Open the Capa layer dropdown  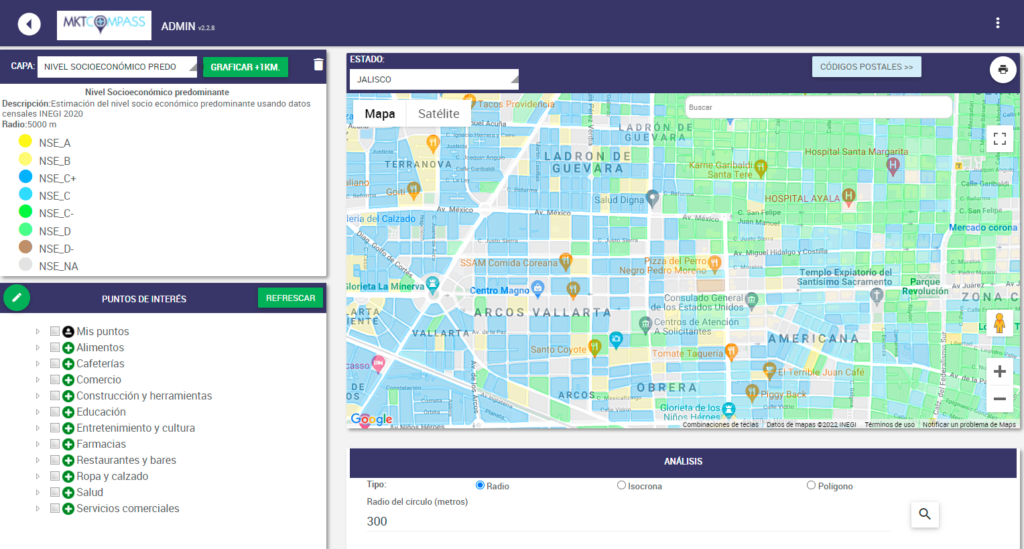pos(118,67)
